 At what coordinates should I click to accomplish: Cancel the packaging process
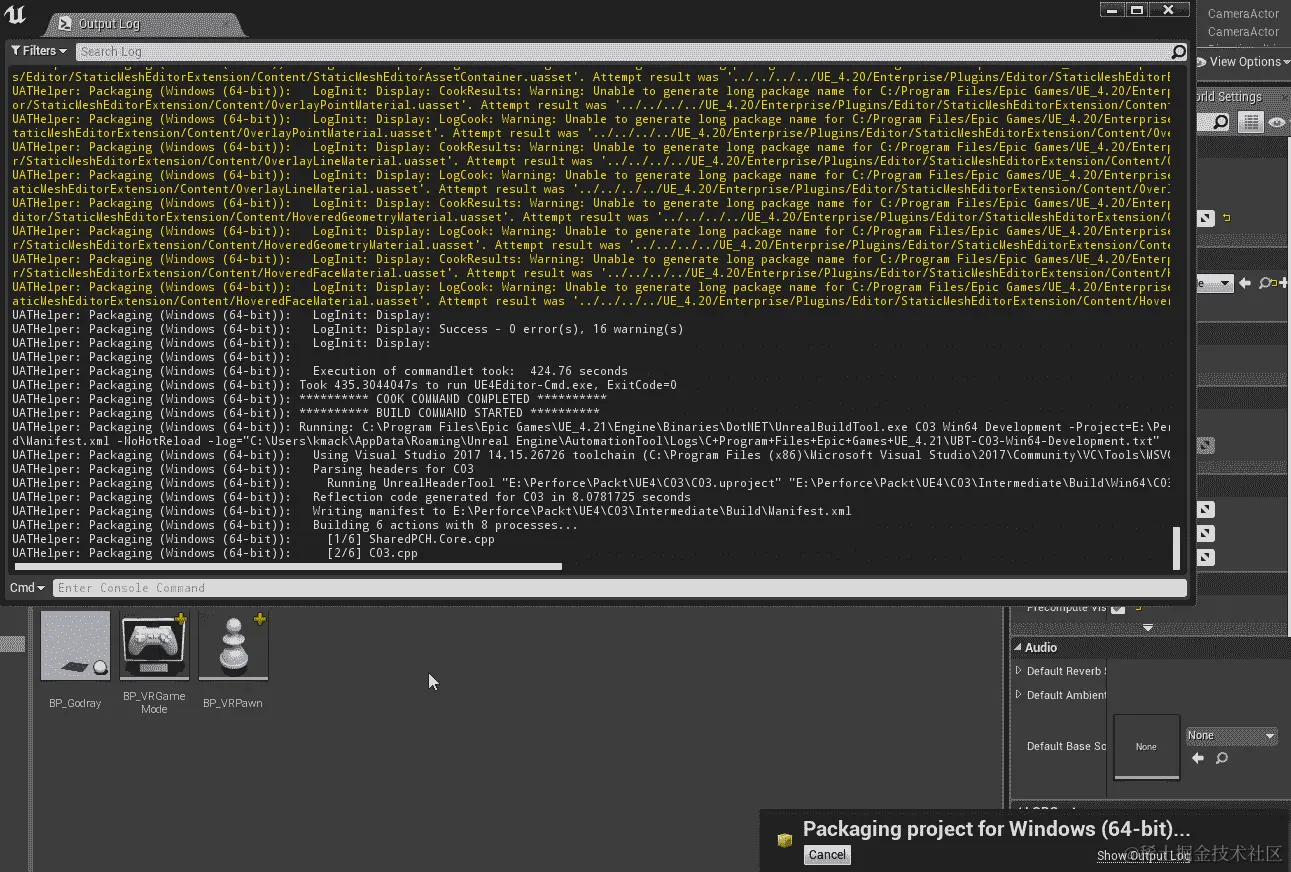pyautogui.click(x=827, y=855)
